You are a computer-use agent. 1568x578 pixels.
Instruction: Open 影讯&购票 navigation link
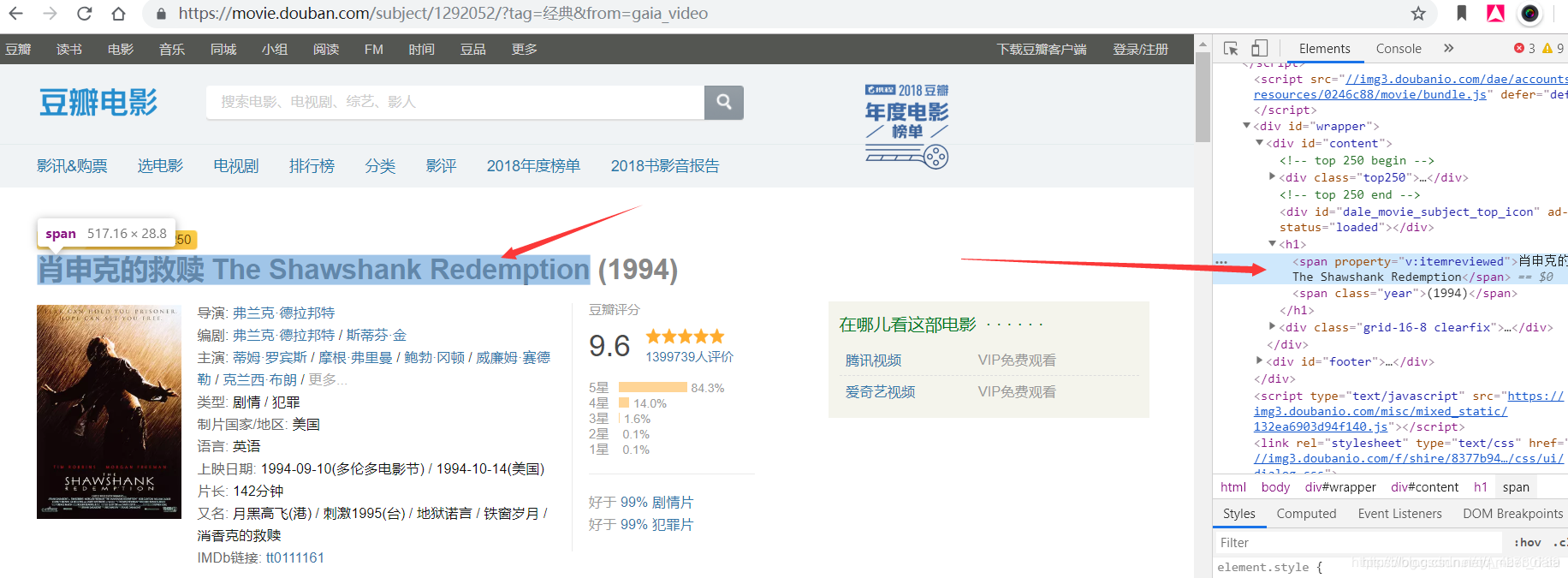click(x=72, y=166)
